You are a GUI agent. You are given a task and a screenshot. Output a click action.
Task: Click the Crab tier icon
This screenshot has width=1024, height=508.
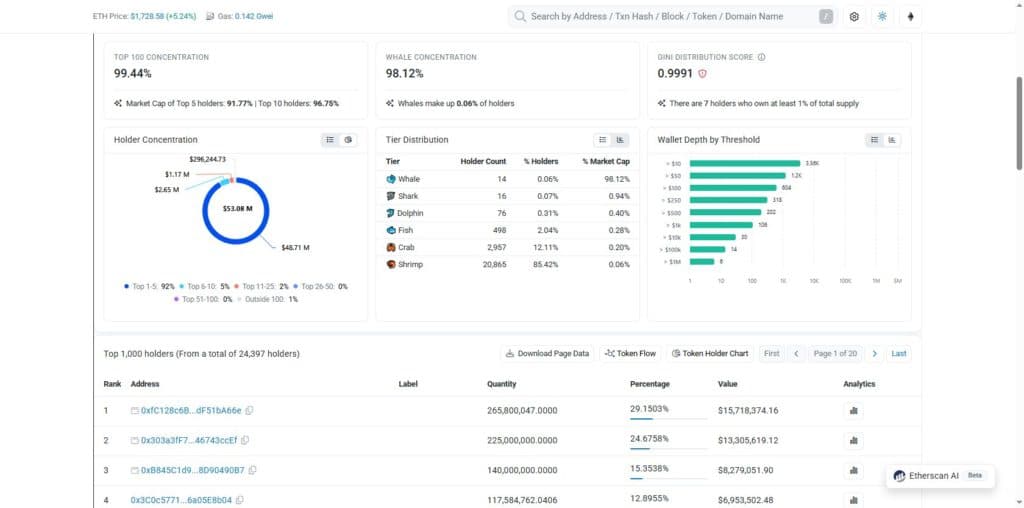pos(391,247)
